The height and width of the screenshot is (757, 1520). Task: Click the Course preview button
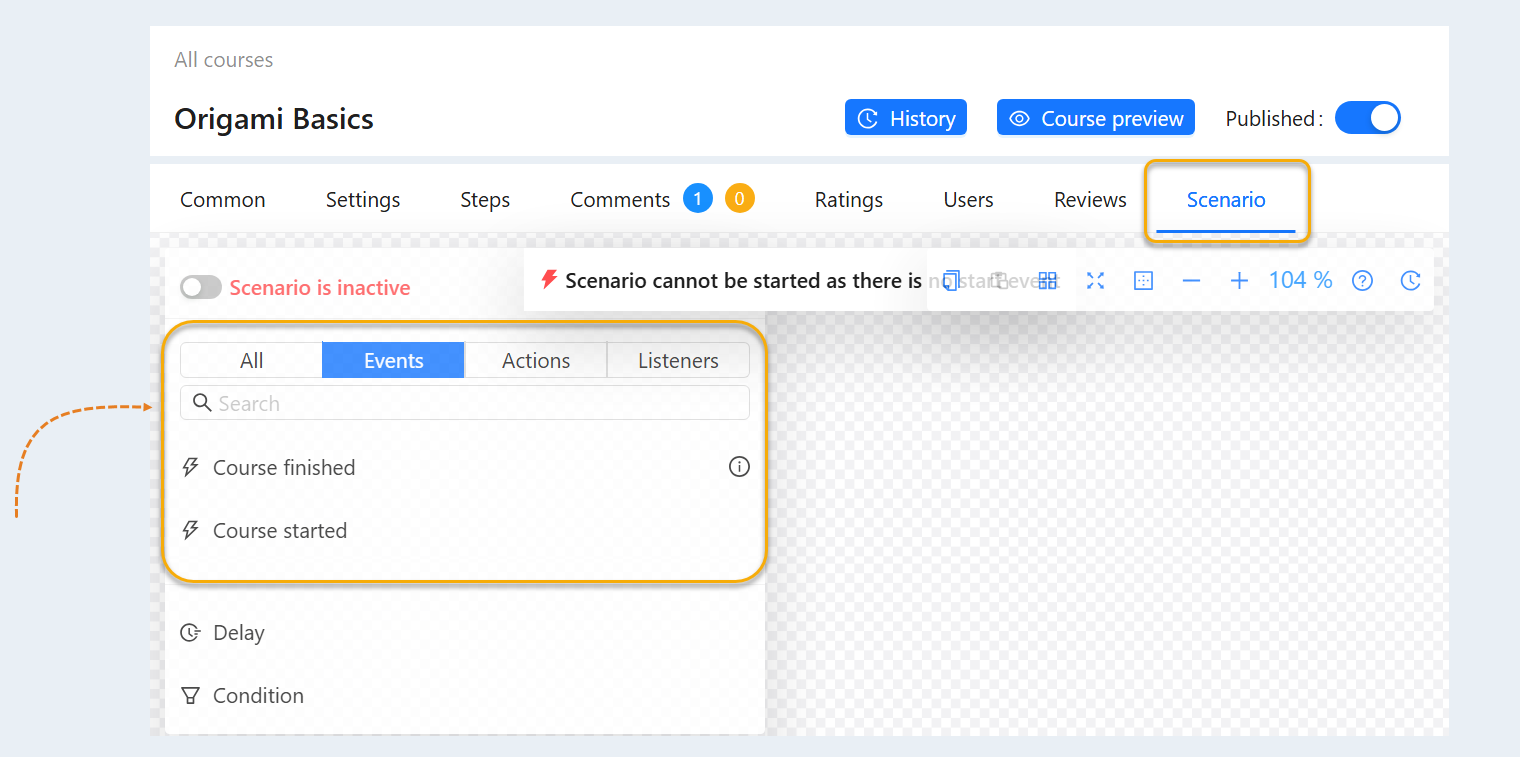1096,118
